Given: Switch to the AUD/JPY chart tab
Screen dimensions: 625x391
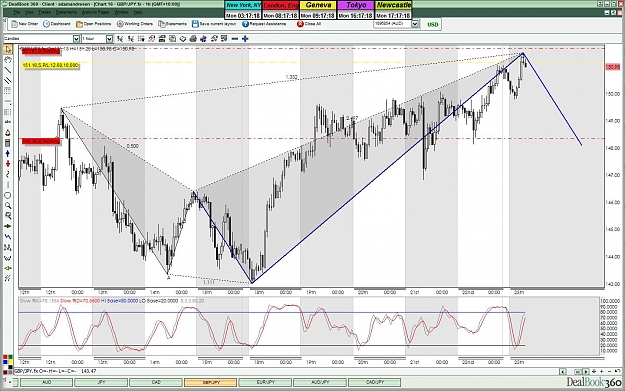Looking at the screenshot, I should [320, 382].
